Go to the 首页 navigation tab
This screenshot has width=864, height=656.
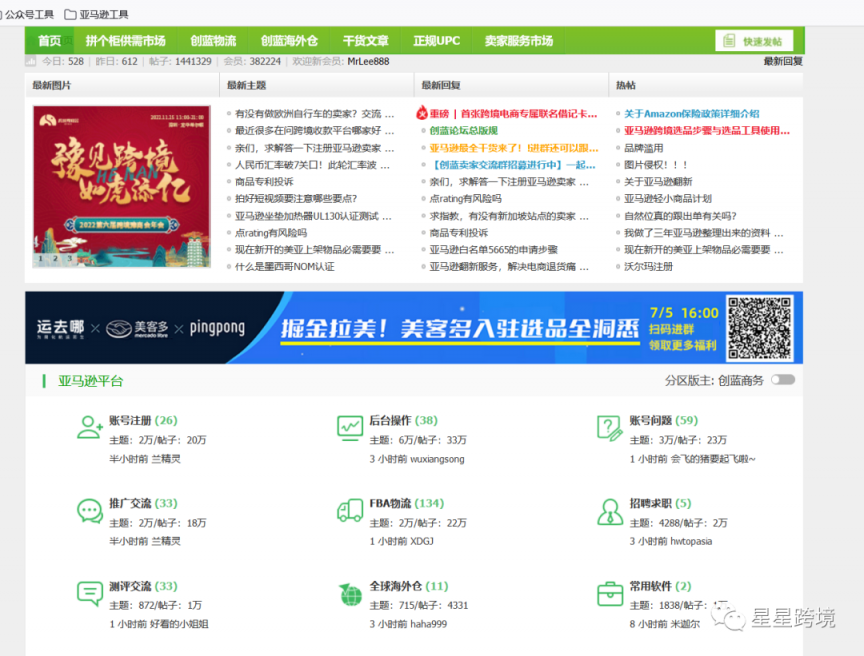50,41
